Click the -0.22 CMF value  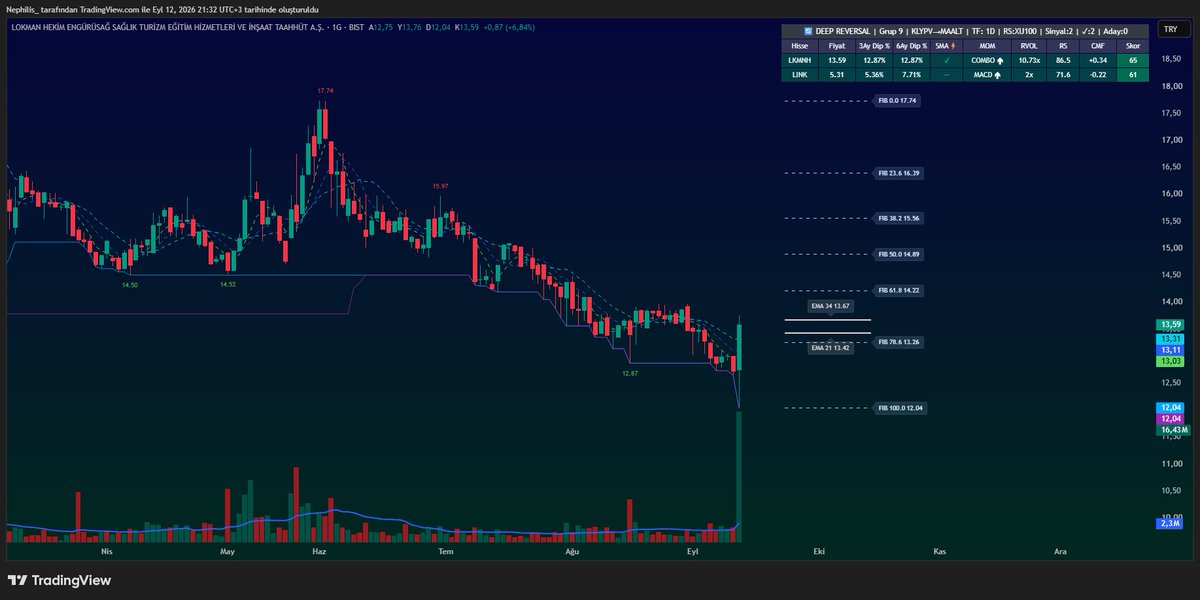tap(1097, 74)
